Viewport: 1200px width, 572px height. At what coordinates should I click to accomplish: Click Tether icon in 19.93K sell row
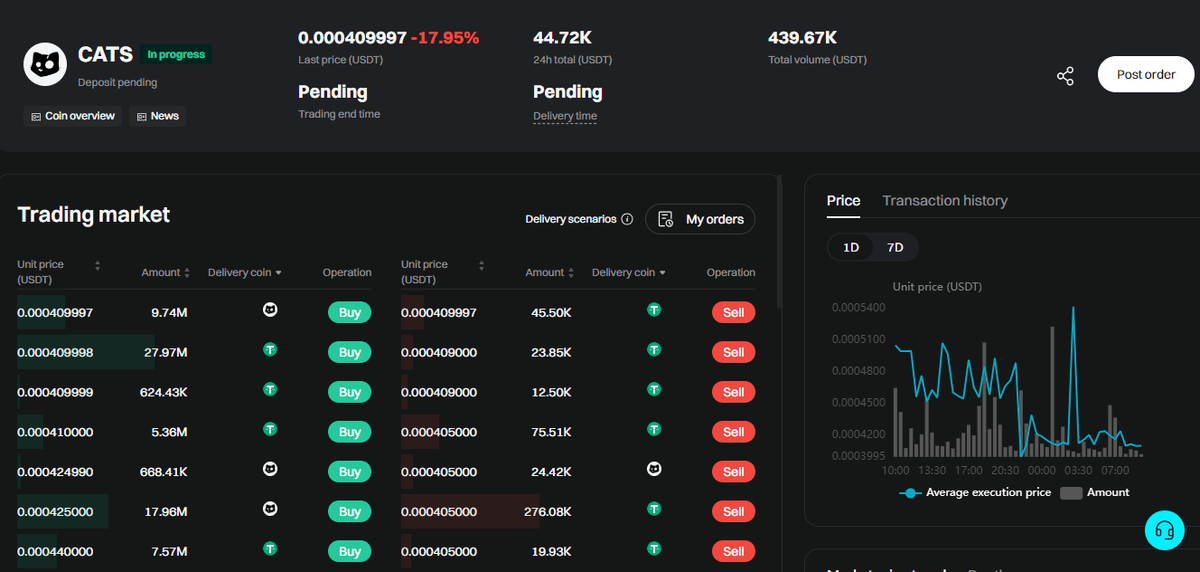click(x=654, y=548)
